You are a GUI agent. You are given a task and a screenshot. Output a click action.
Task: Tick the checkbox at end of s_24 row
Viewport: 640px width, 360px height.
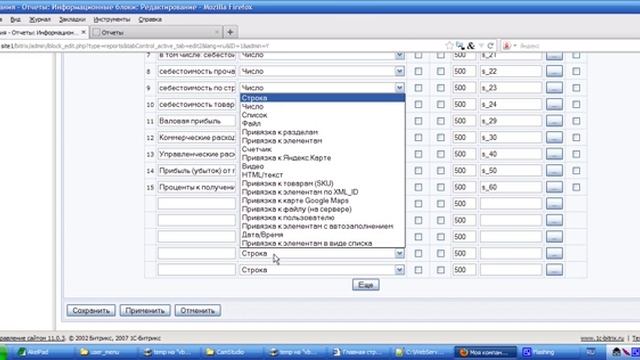pos(576,104)
